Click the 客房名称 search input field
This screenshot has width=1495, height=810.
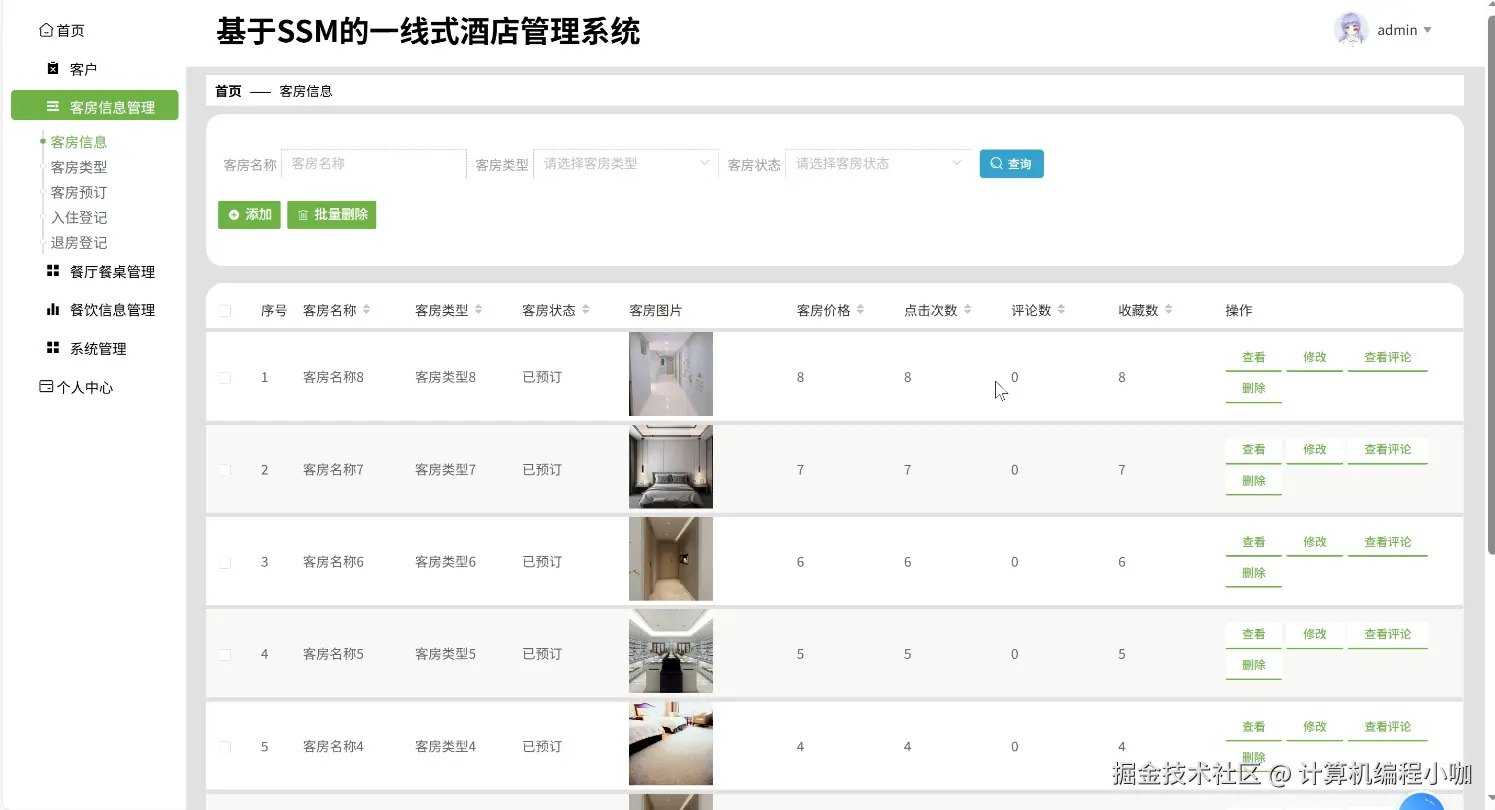(x=373, y=163)
